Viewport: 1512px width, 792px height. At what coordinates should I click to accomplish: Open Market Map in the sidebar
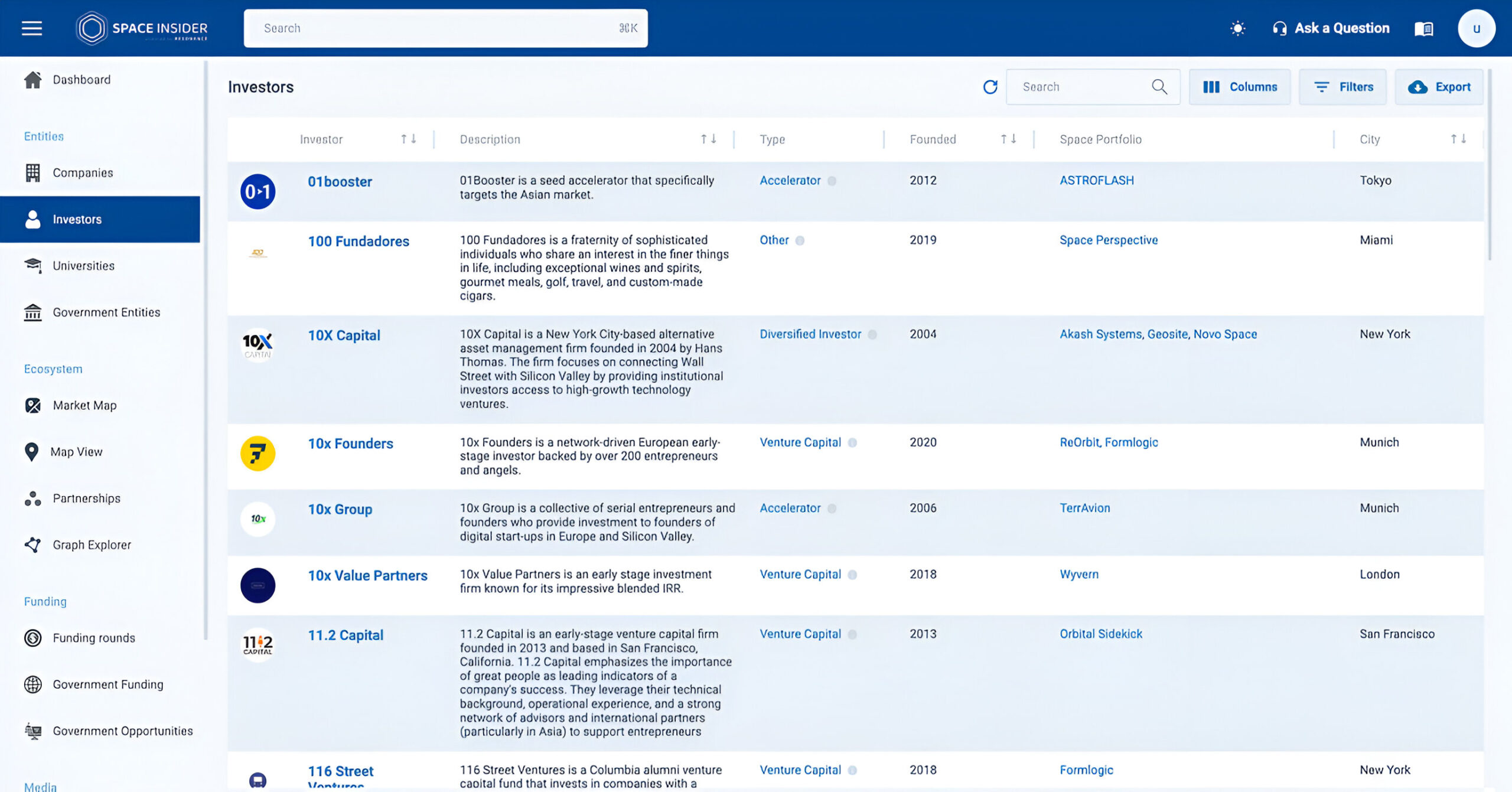coord(84,405)
